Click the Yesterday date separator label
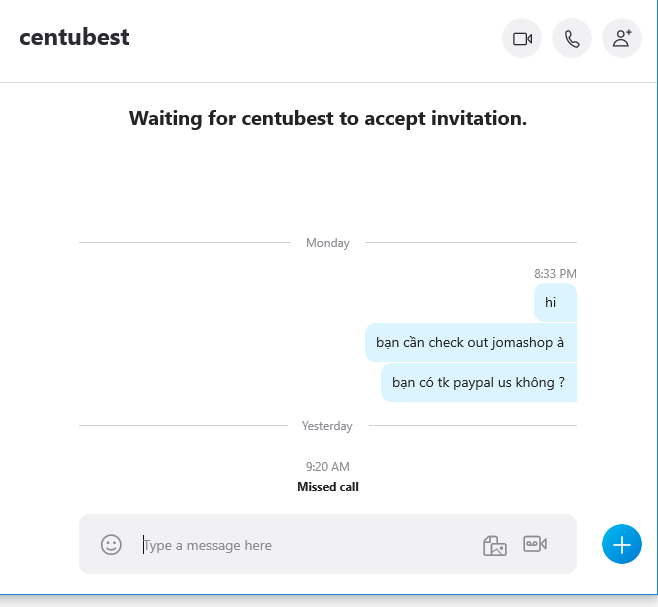The image size is (658, 607). pos(327,426)
